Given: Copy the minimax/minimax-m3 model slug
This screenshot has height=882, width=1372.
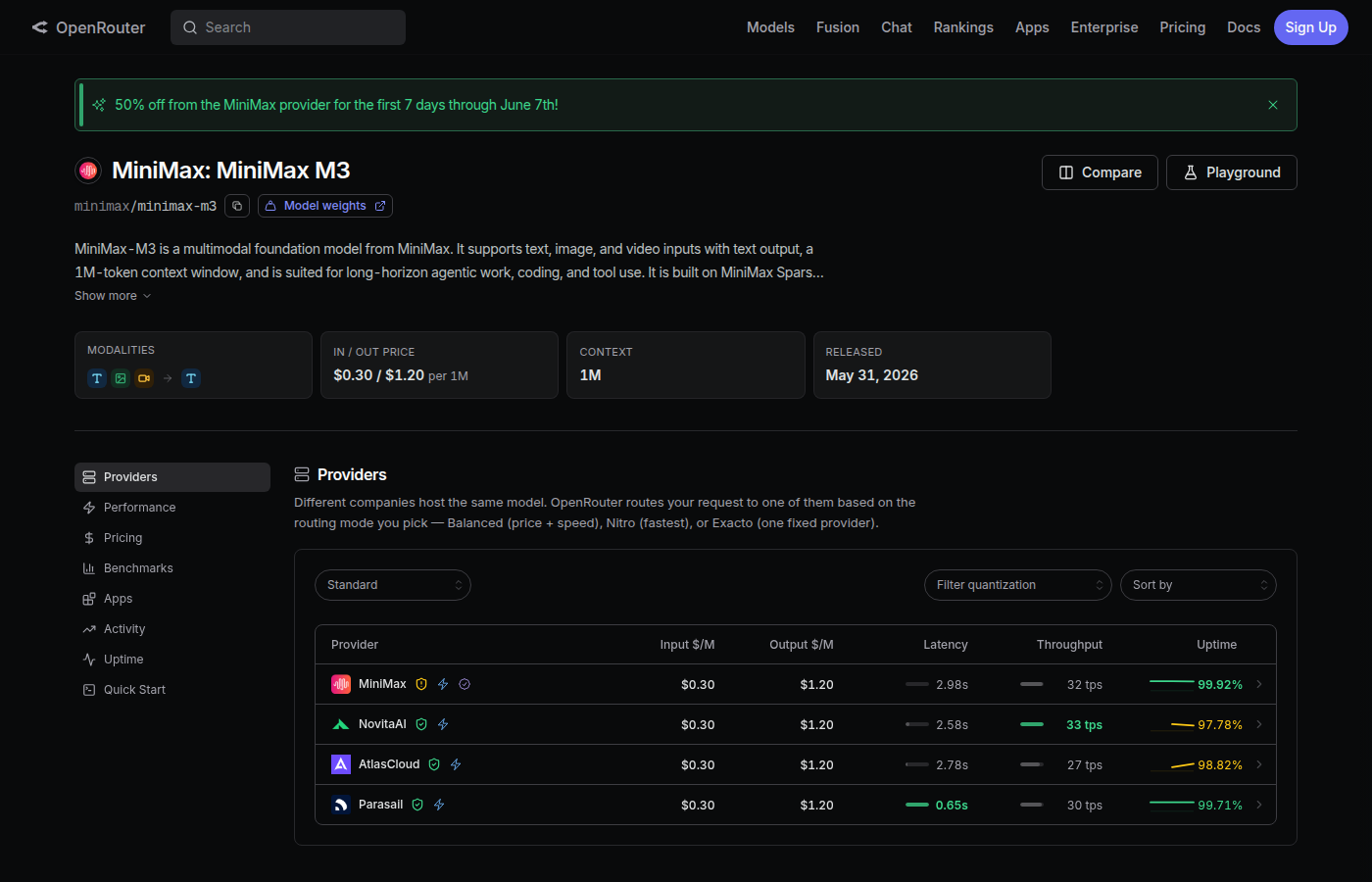Looking at the screenshot, I should 237,206.
